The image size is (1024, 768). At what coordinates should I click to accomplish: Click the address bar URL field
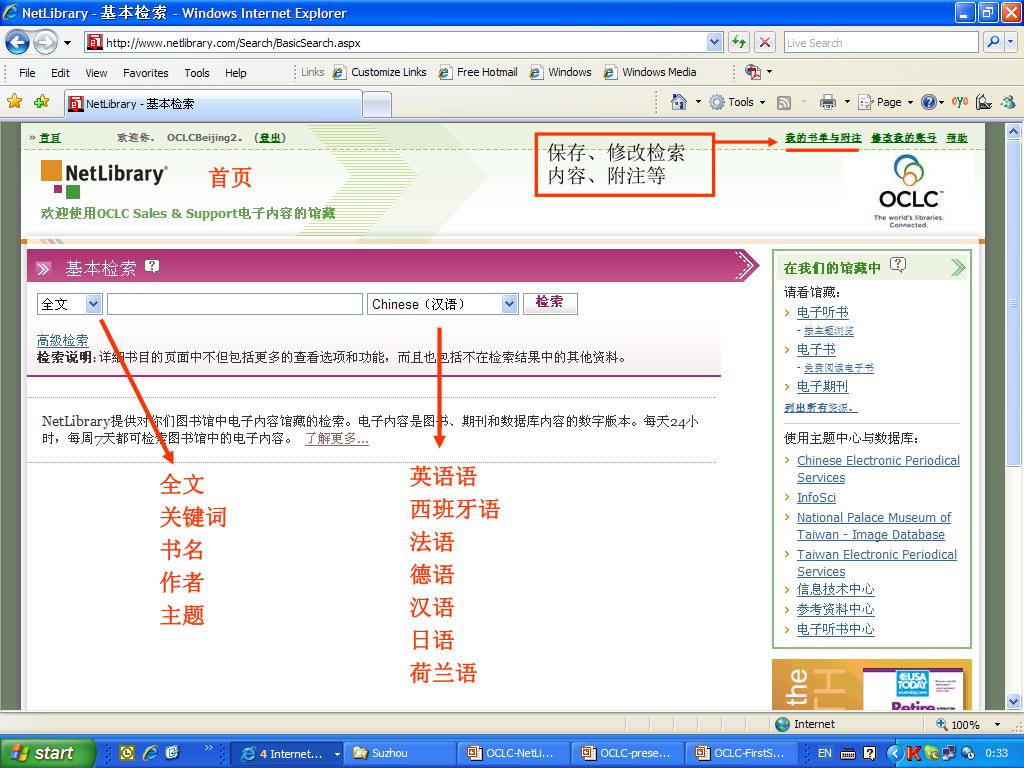click(x=397, y=42)
